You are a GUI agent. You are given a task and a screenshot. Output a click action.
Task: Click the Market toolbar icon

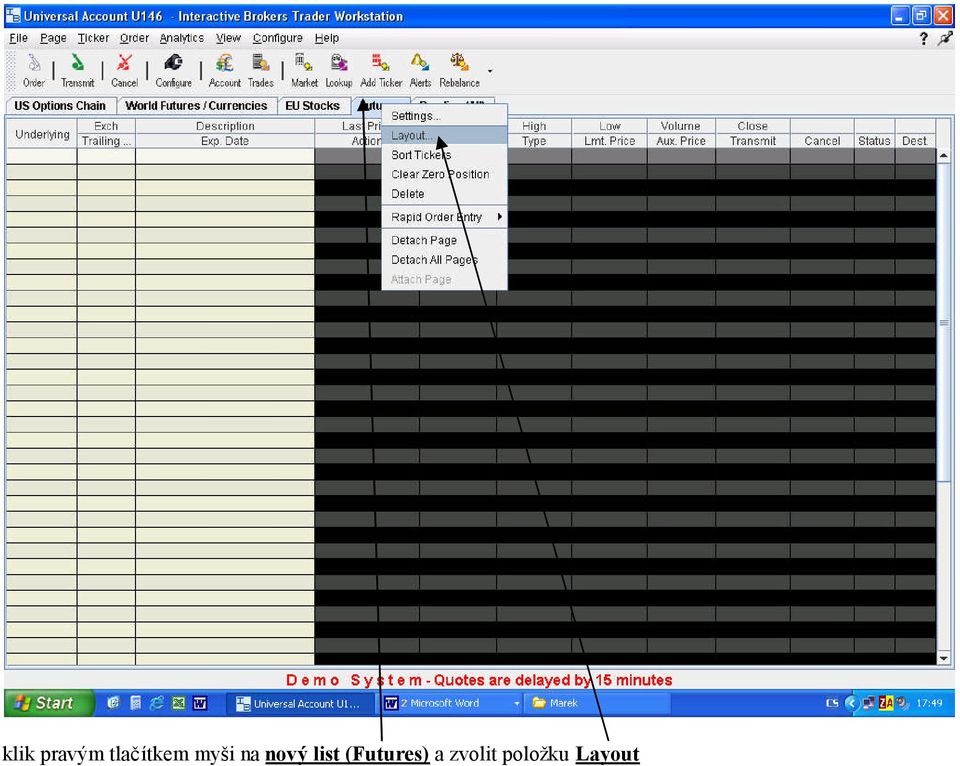pos(304,70)
